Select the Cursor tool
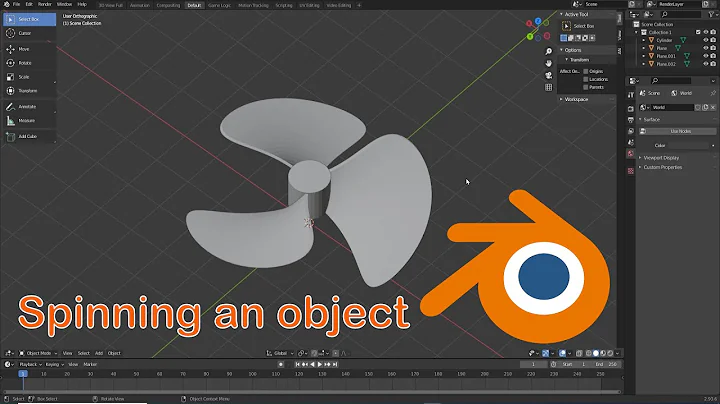The image size is (720, 404). point(29,33)
